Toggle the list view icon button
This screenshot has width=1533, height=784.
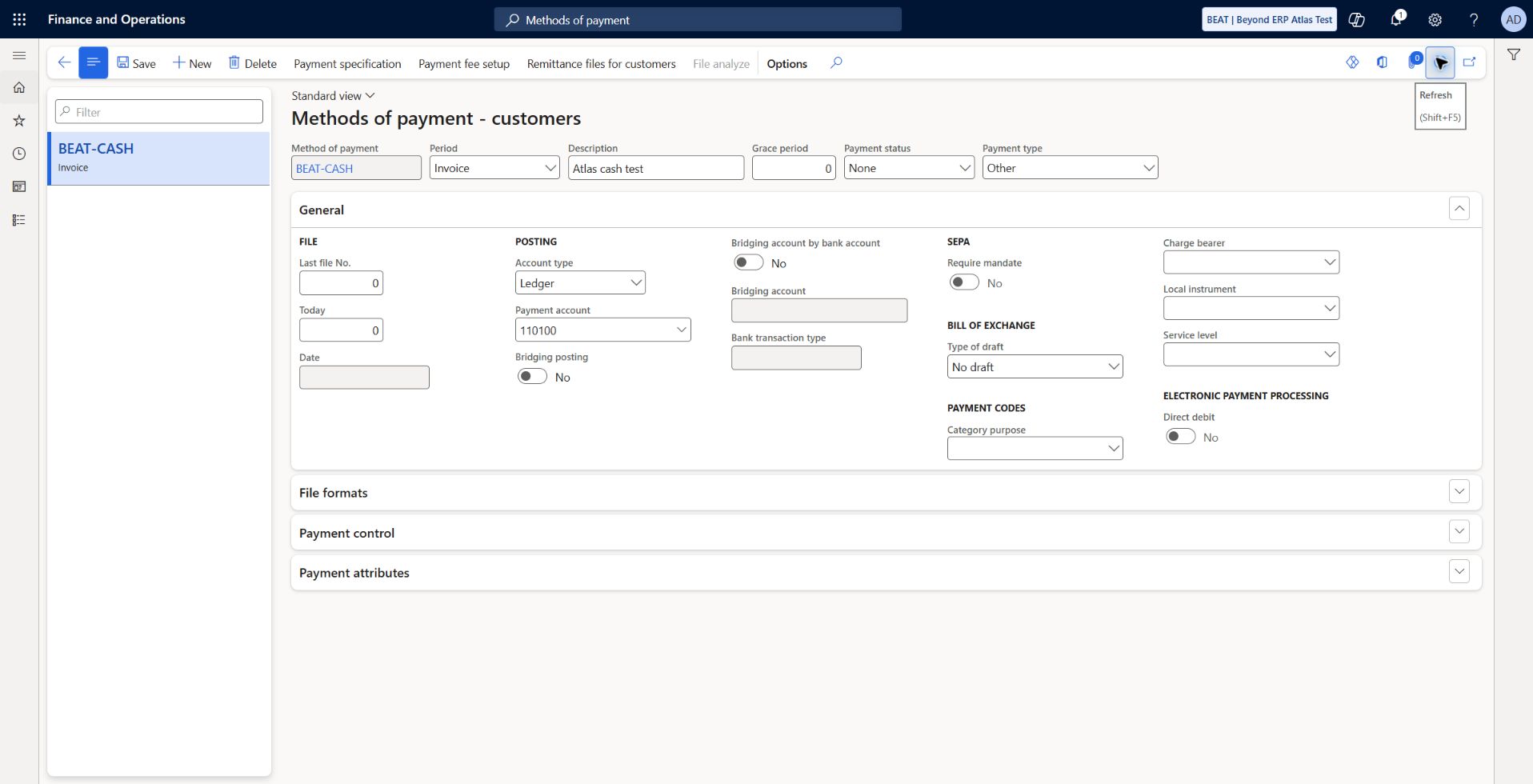tap(93, 62)
